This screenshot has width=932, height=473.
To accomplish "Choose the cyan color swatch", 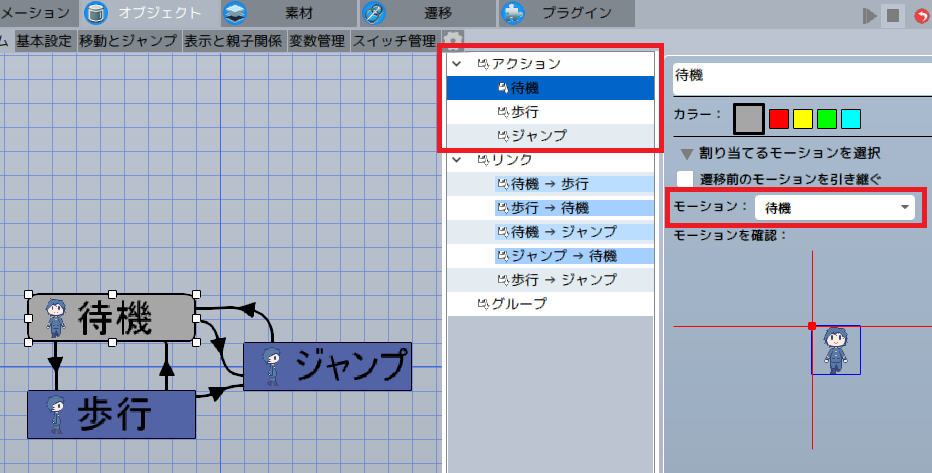I will coord(851,119).
